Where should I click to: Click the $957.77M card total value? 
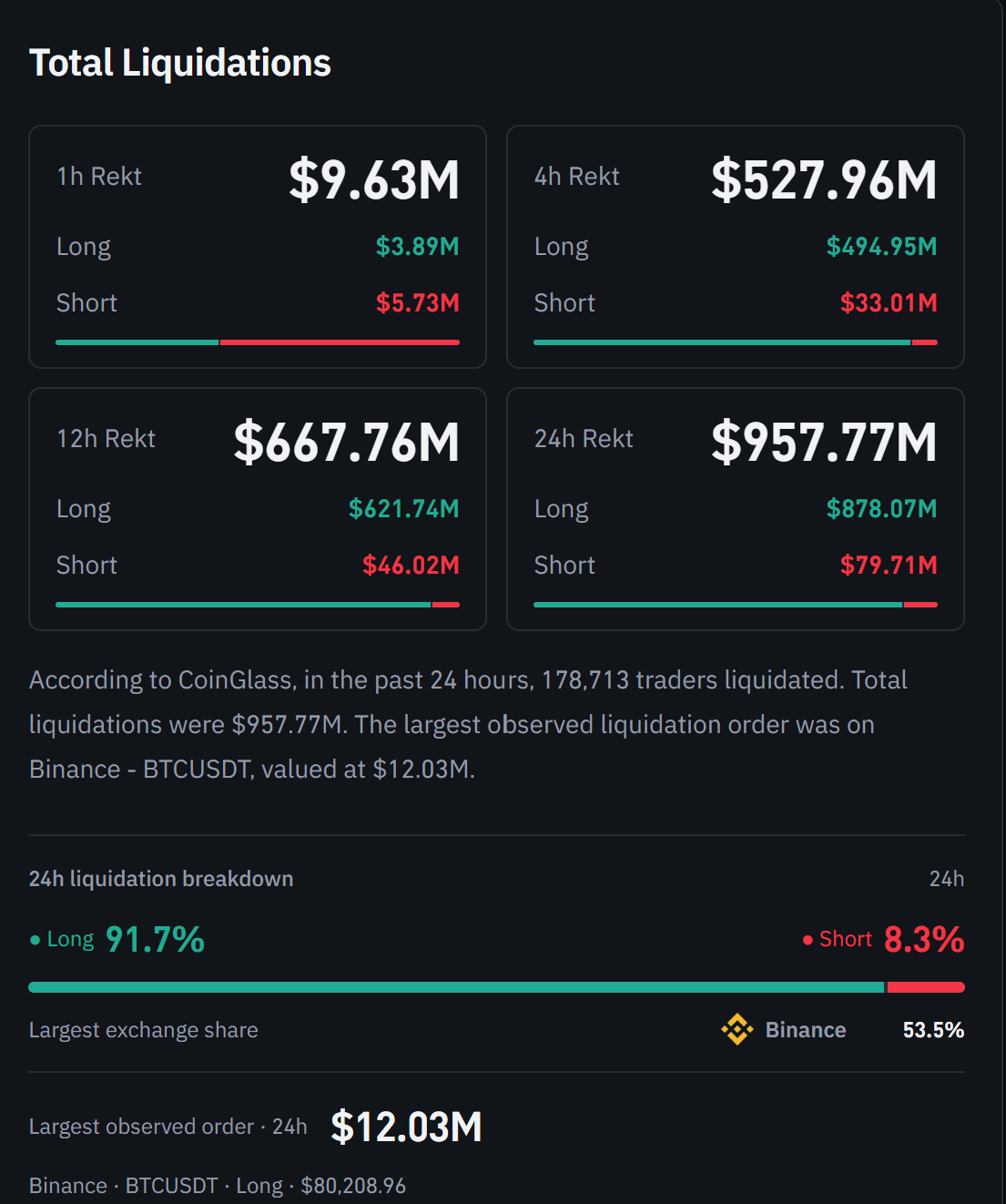[824, 442]
